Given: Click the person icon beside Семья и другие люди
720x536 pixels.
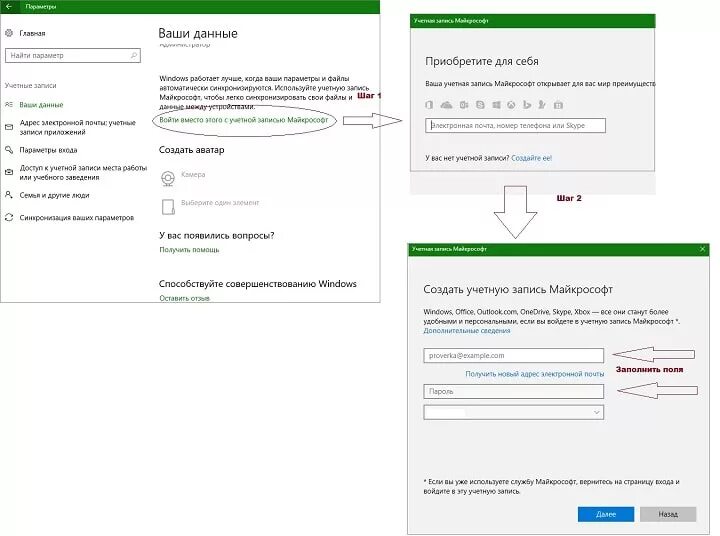Looking at the screenshot, I should point(9,195).
